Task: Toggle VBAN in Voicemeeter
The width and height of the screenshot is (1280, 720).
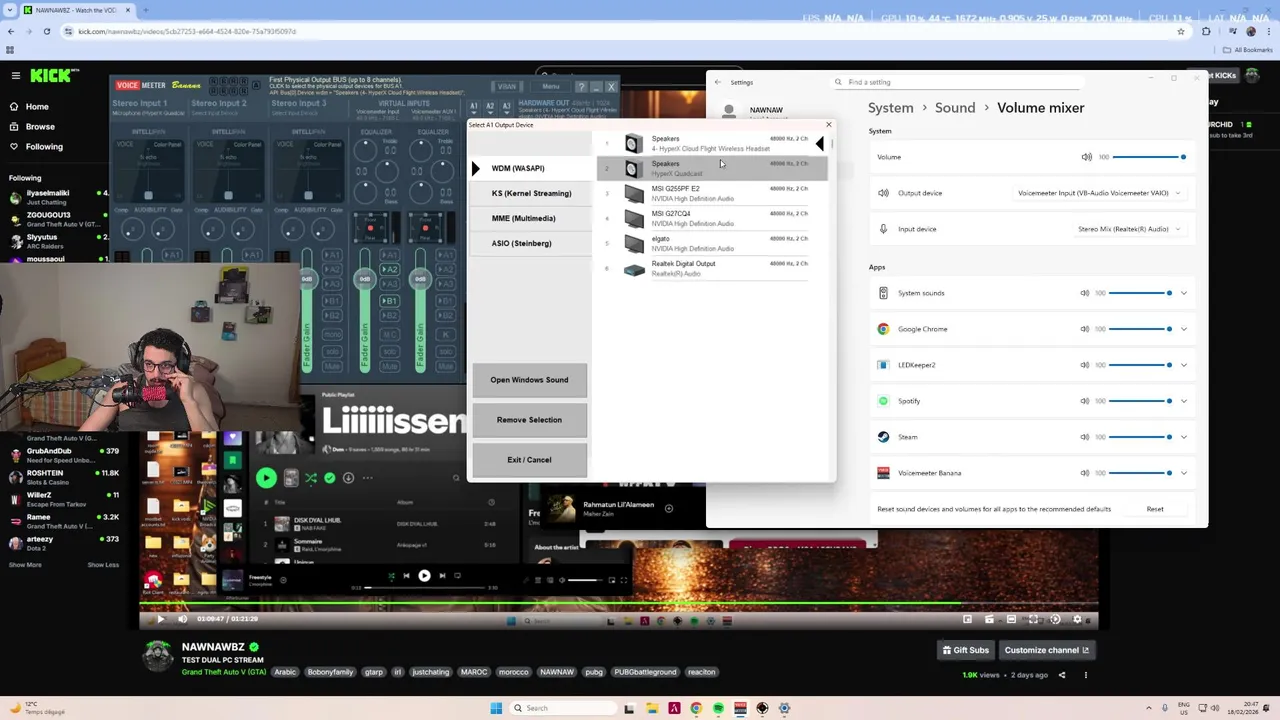Action: (x=507, y=87)
